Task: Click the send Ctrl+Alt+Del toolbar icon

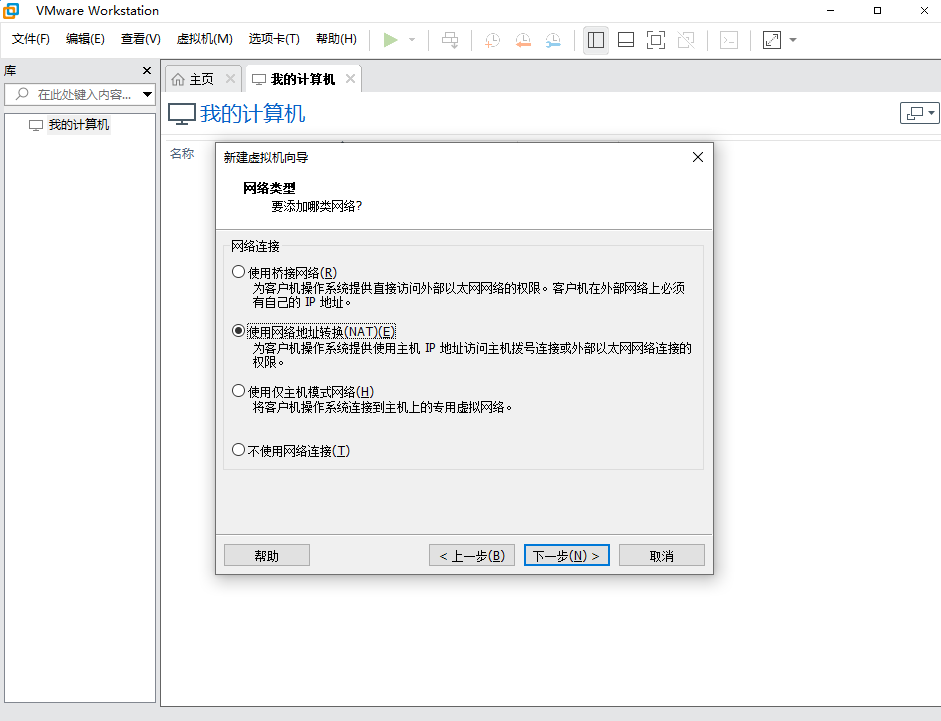Action: (x=450, y=40)
